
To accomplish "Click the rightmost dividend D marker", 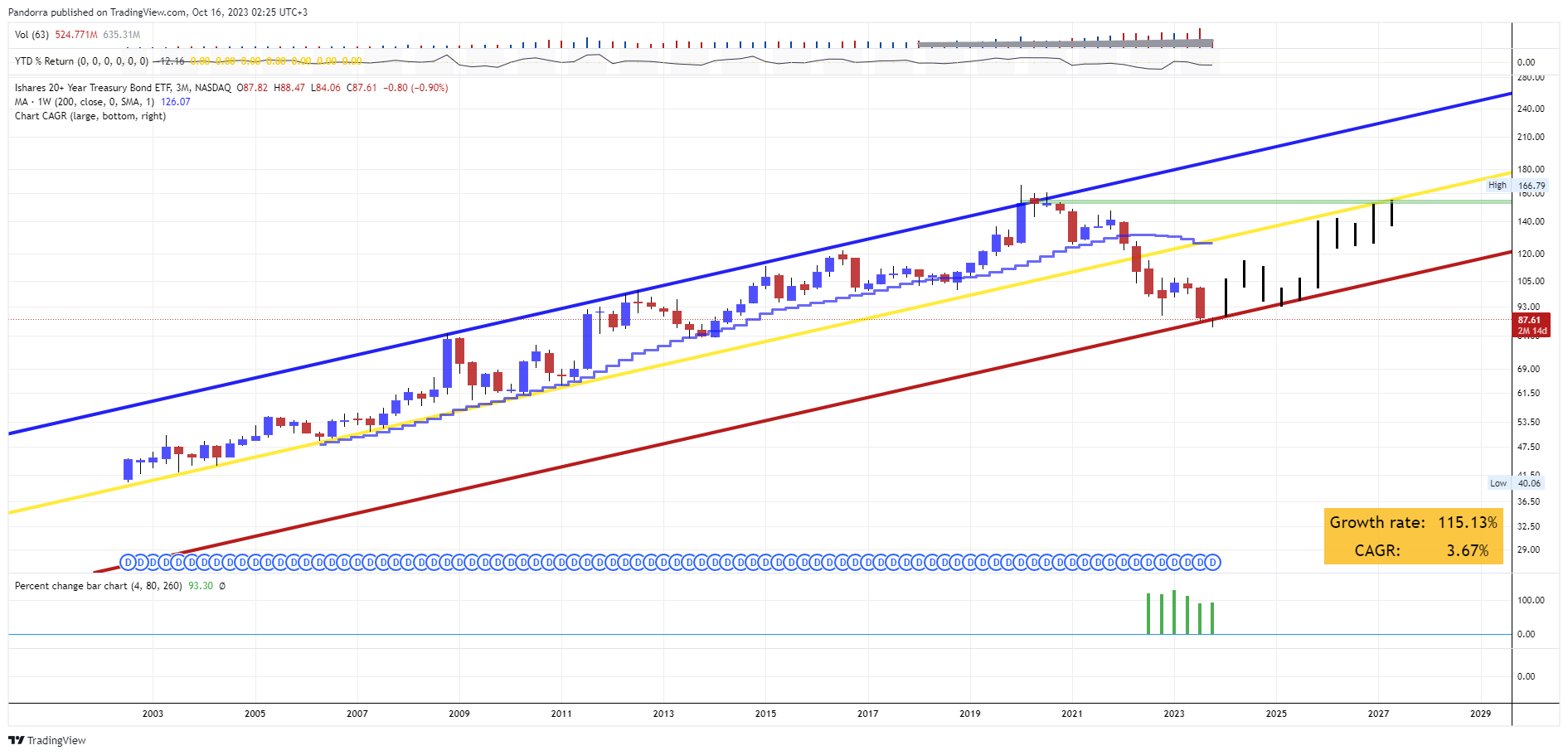I will (x=1213, y=563).
